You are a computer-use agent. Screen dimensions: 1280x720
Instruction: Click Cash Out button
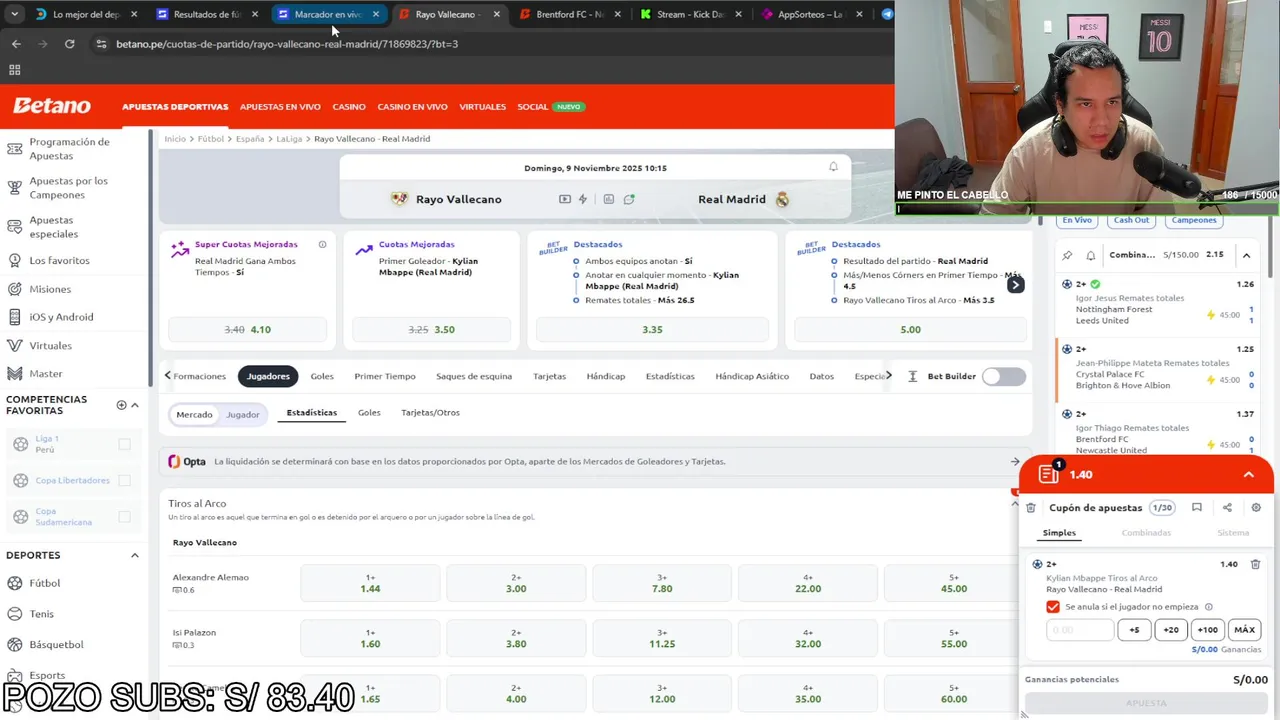tap(1131, 220)
